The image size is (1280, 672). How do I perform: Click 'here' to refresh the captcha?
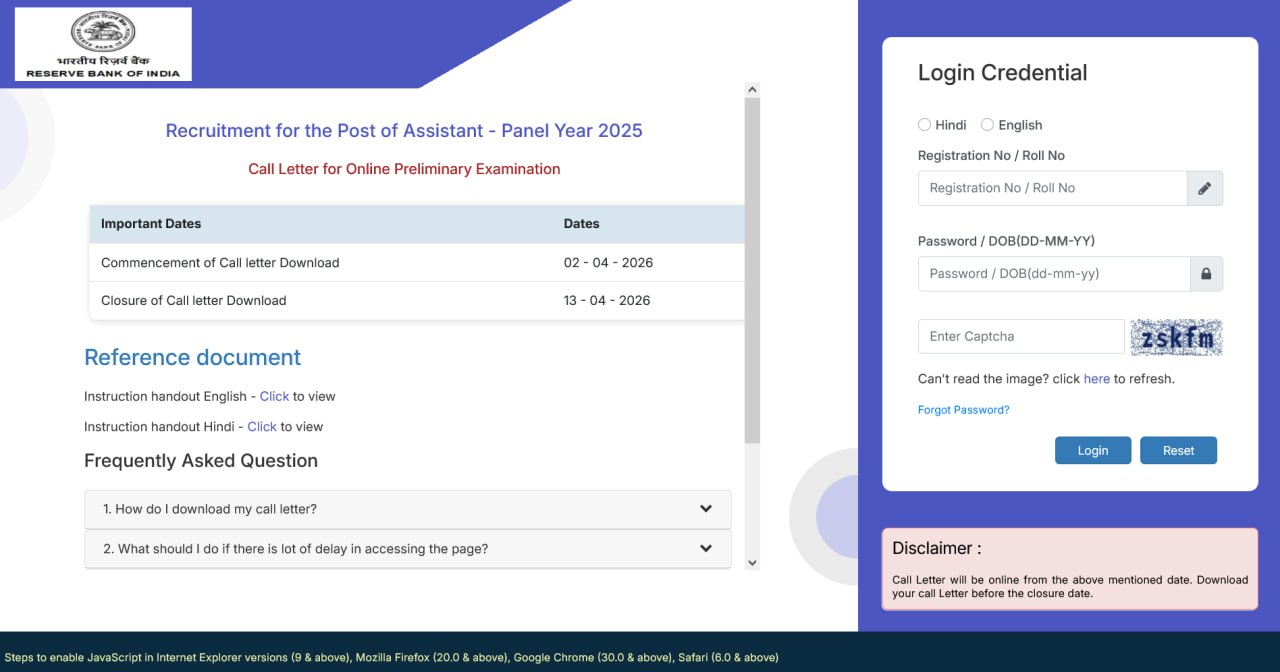point(1096,379)
